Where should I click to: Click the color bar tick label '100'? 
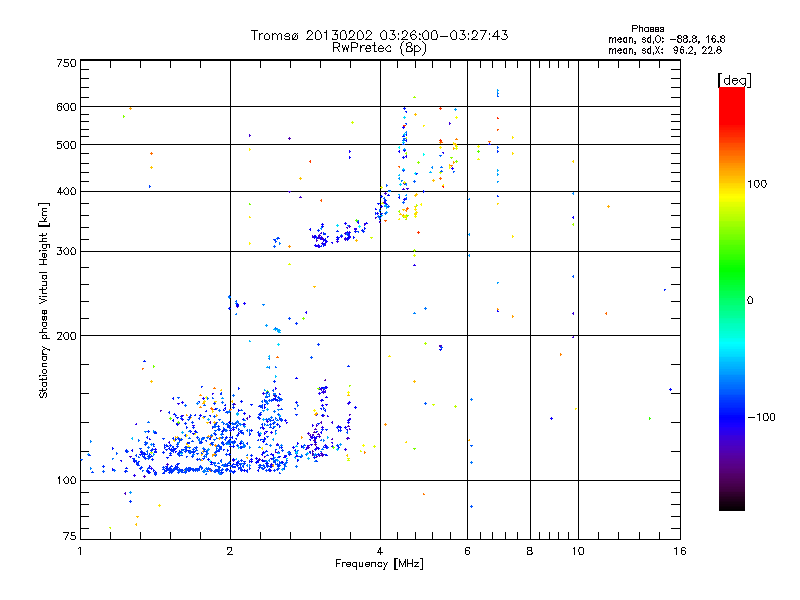757,184
